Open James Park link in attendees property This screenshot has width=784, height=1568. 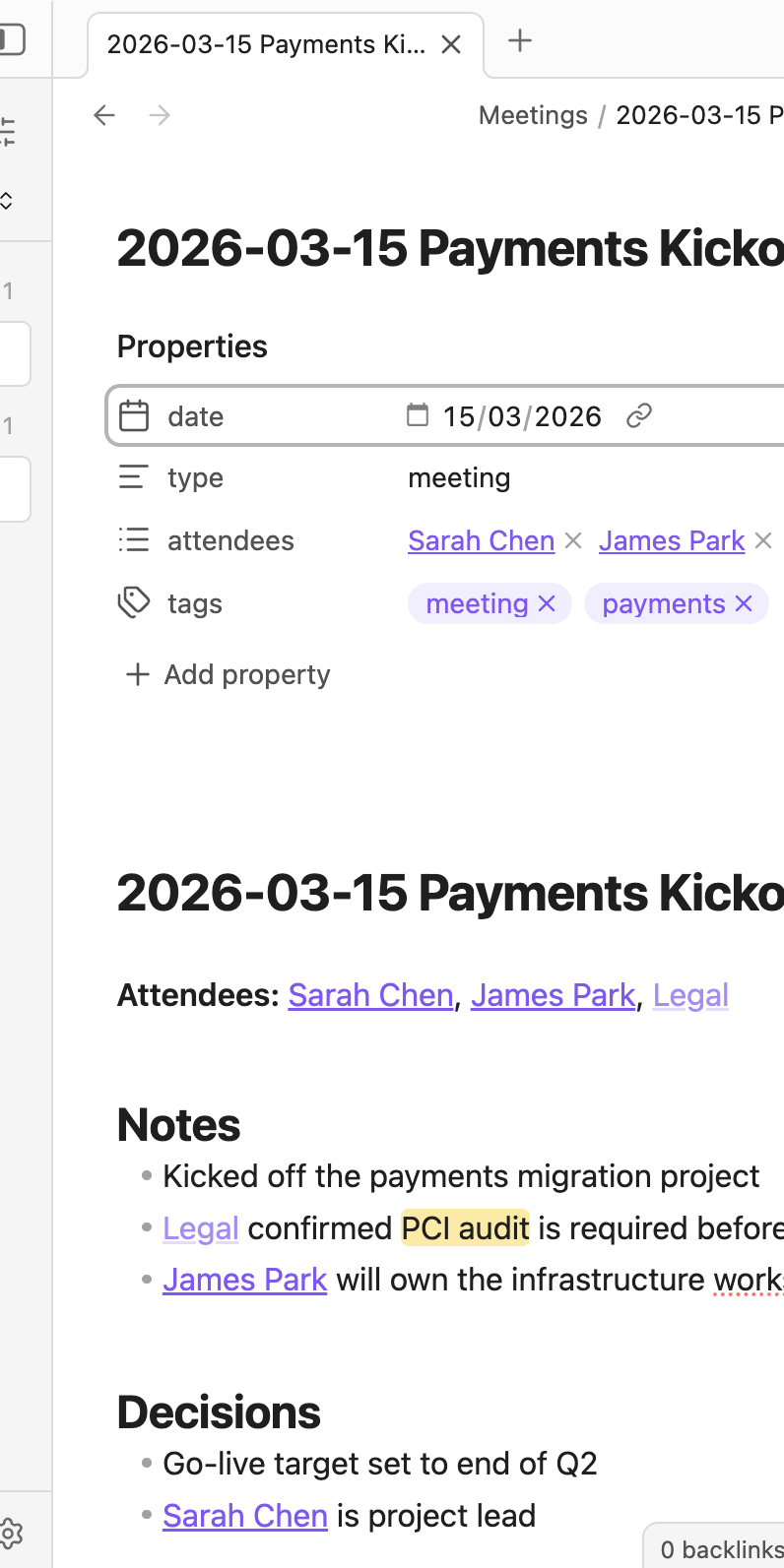[x=672, y=540]
